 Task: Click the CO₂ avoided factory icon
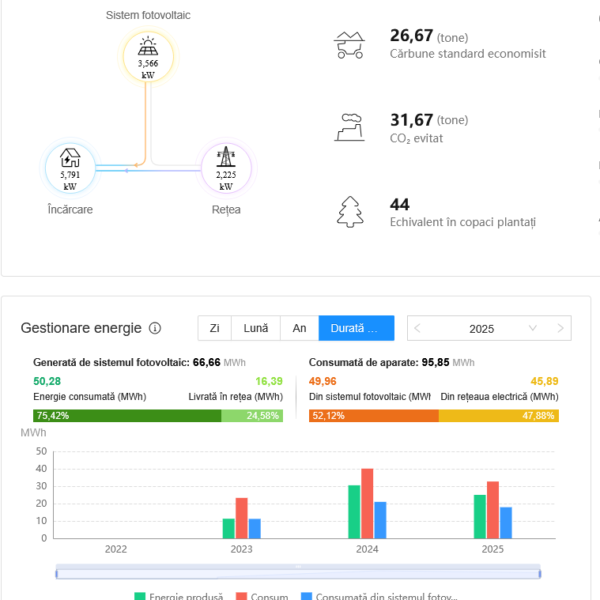point(348,127)
